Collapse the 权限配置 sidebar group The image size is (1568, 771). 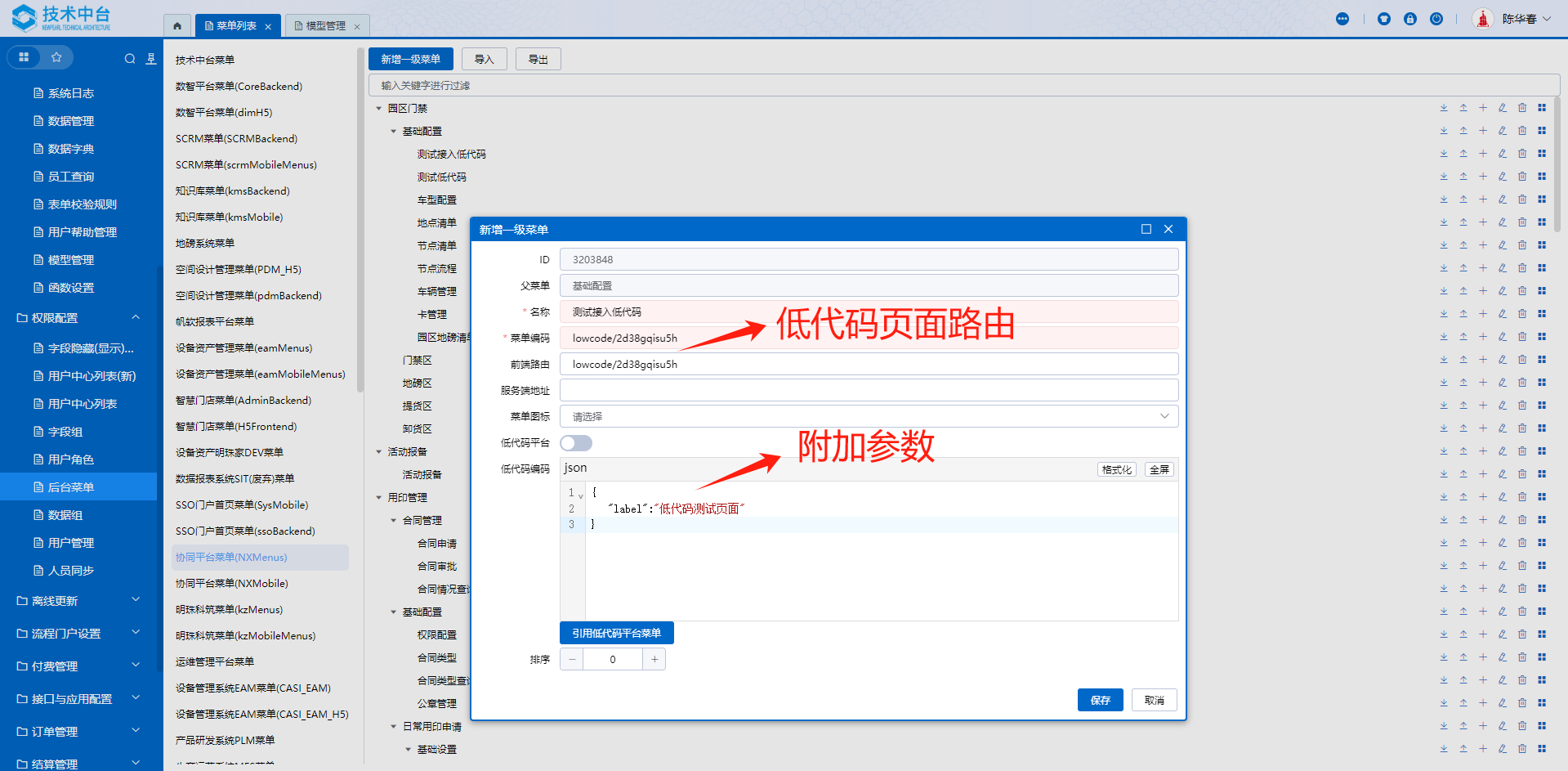pyautogui.click(x=136, y=318)
